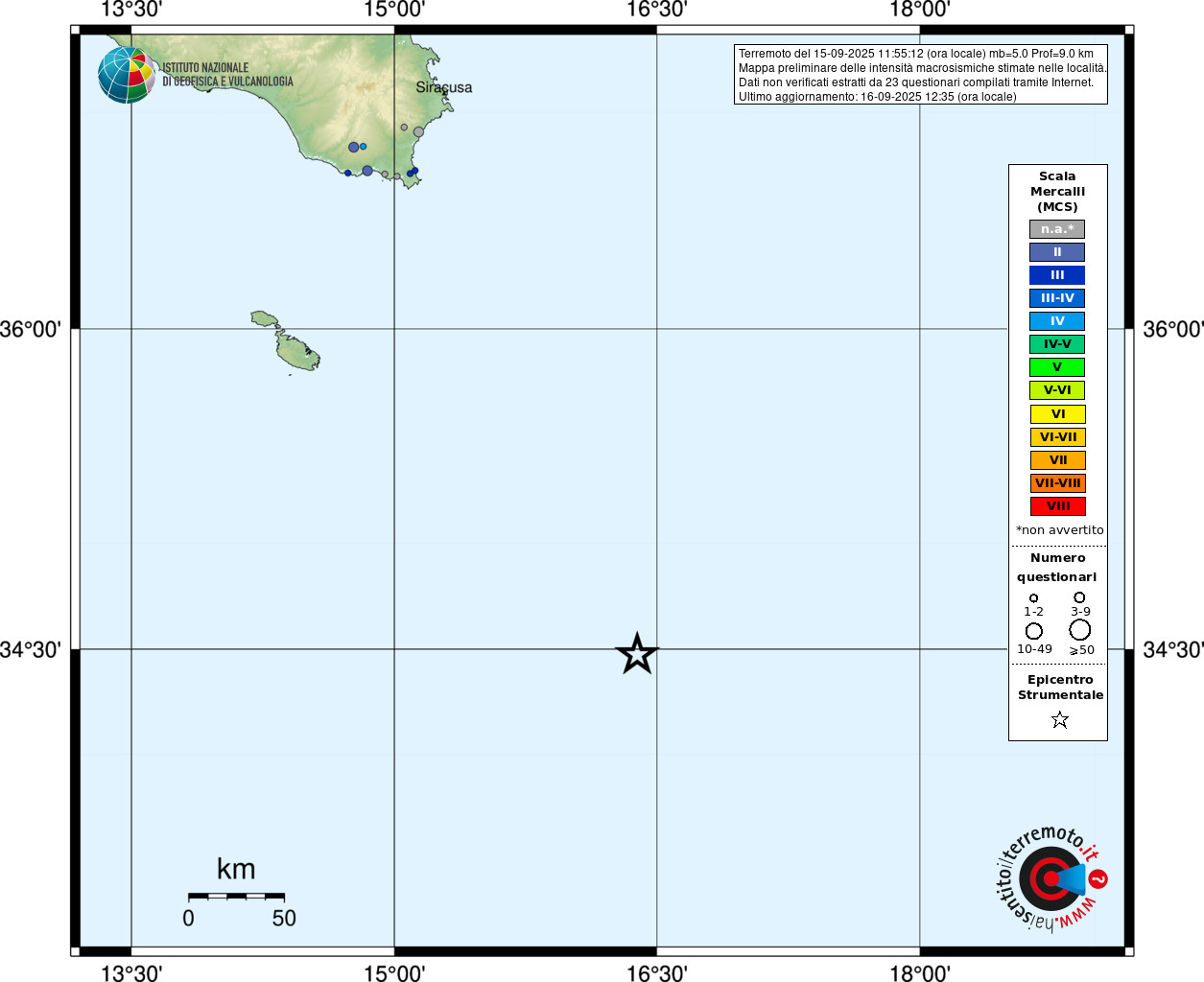Select the red VIII intensity swatch
1204x982 pixels.
coord(1058,506)
